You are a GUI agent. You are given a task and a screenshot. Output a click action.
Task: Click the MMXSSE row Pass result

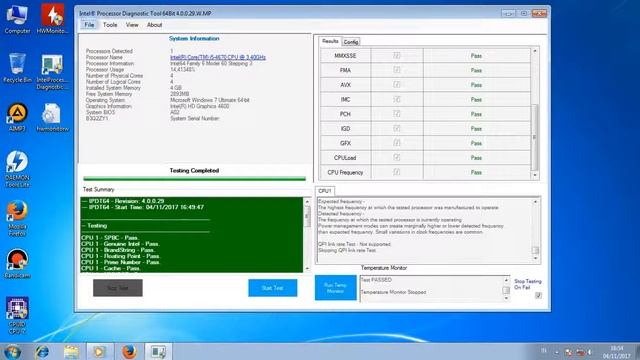[476, 56]
